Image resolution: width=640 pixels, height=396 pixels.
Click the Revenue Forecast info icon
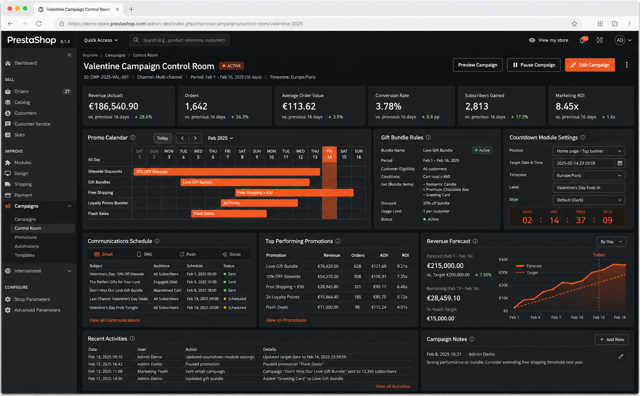476,241
